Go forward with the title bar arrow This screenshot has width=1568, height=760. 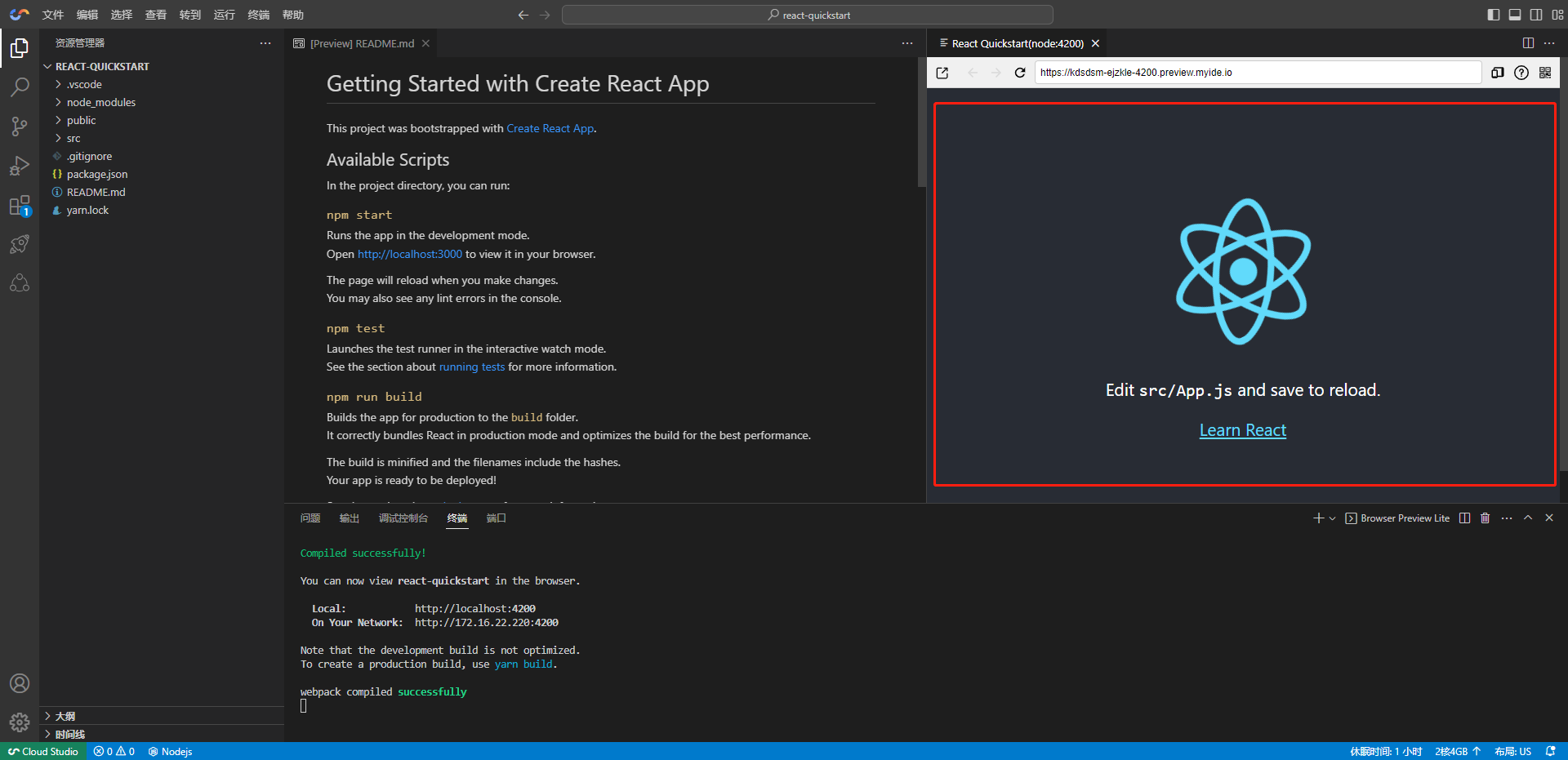tap(545, 15)
